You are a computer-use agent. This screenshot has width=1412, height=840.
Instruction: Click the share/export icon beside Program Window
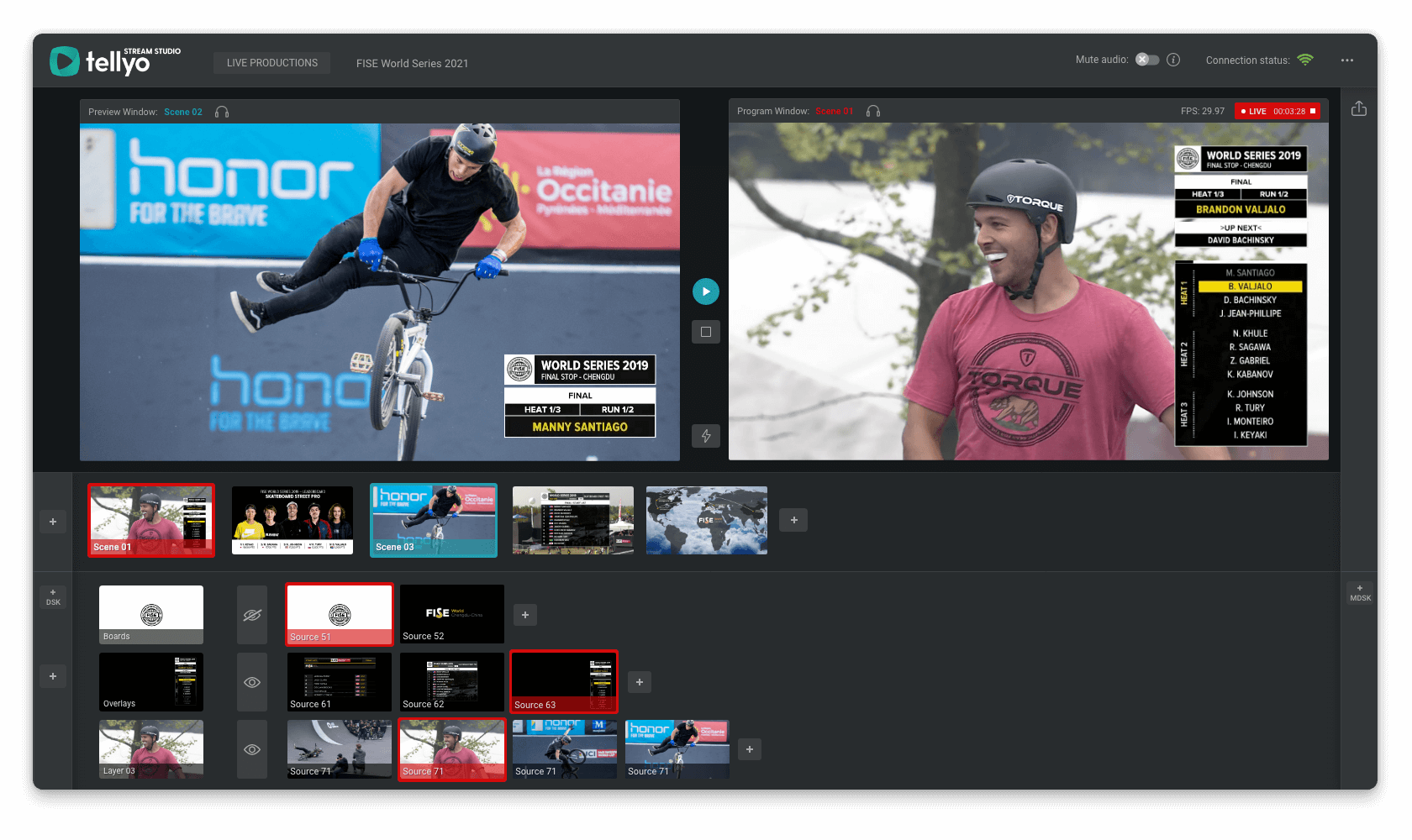1359,109
